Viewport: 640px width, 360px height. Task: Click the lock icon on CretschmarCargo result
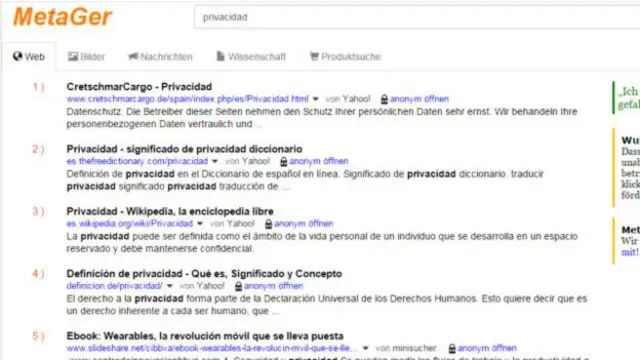(384, 99)
